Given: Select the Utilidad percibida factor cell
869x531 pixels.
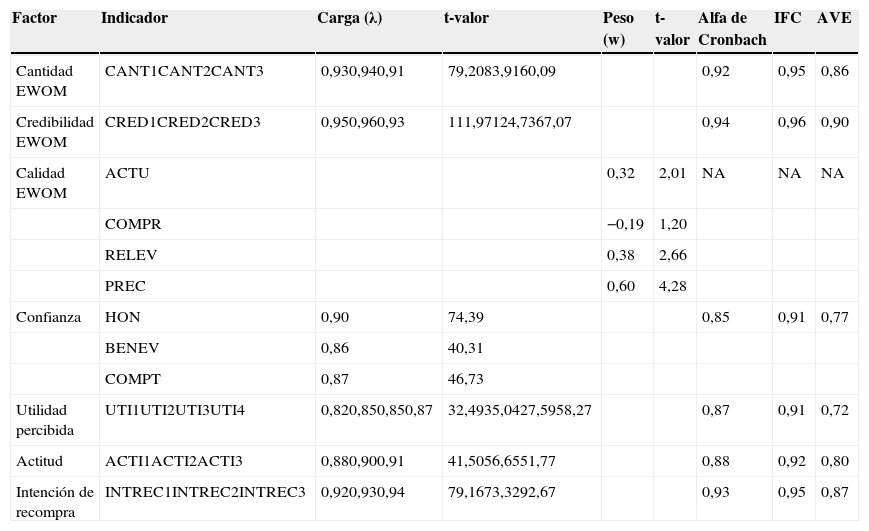Looking at the screenshot, I should [44, 420].
